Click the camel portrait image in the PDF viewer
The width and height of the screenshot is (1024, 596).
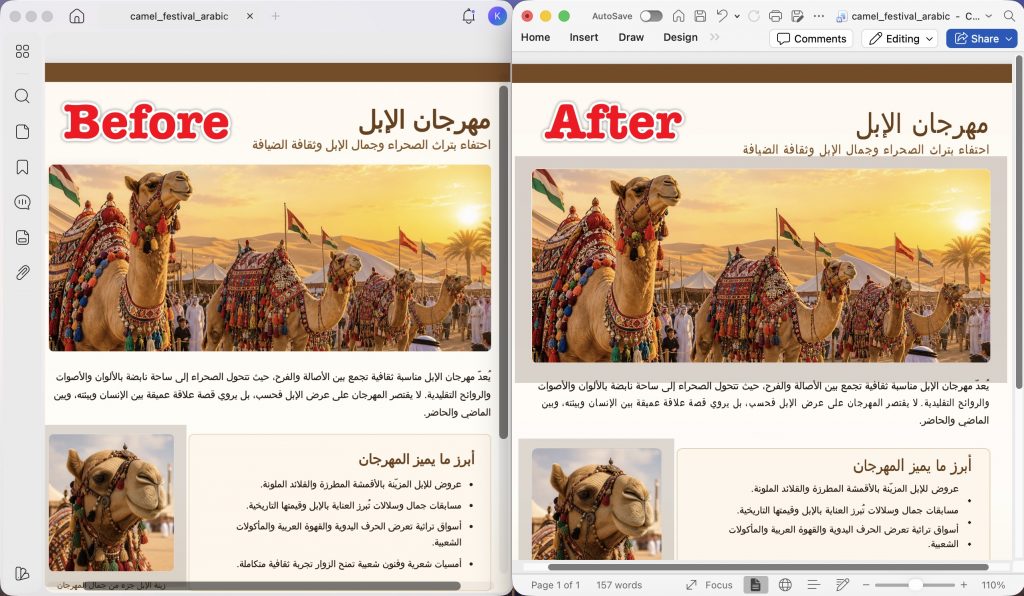click(x=112, y=503)
